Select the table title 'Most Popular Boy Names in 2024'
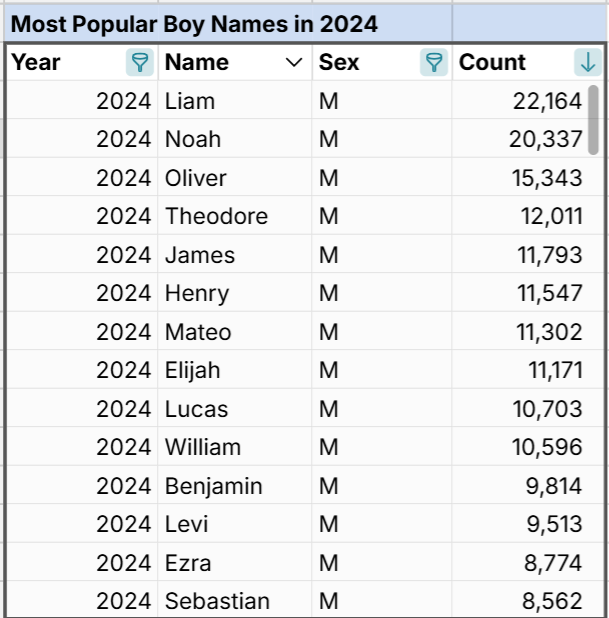Image resolution: width=609 pixels, height=618 pixels. [x=194, y=24]
